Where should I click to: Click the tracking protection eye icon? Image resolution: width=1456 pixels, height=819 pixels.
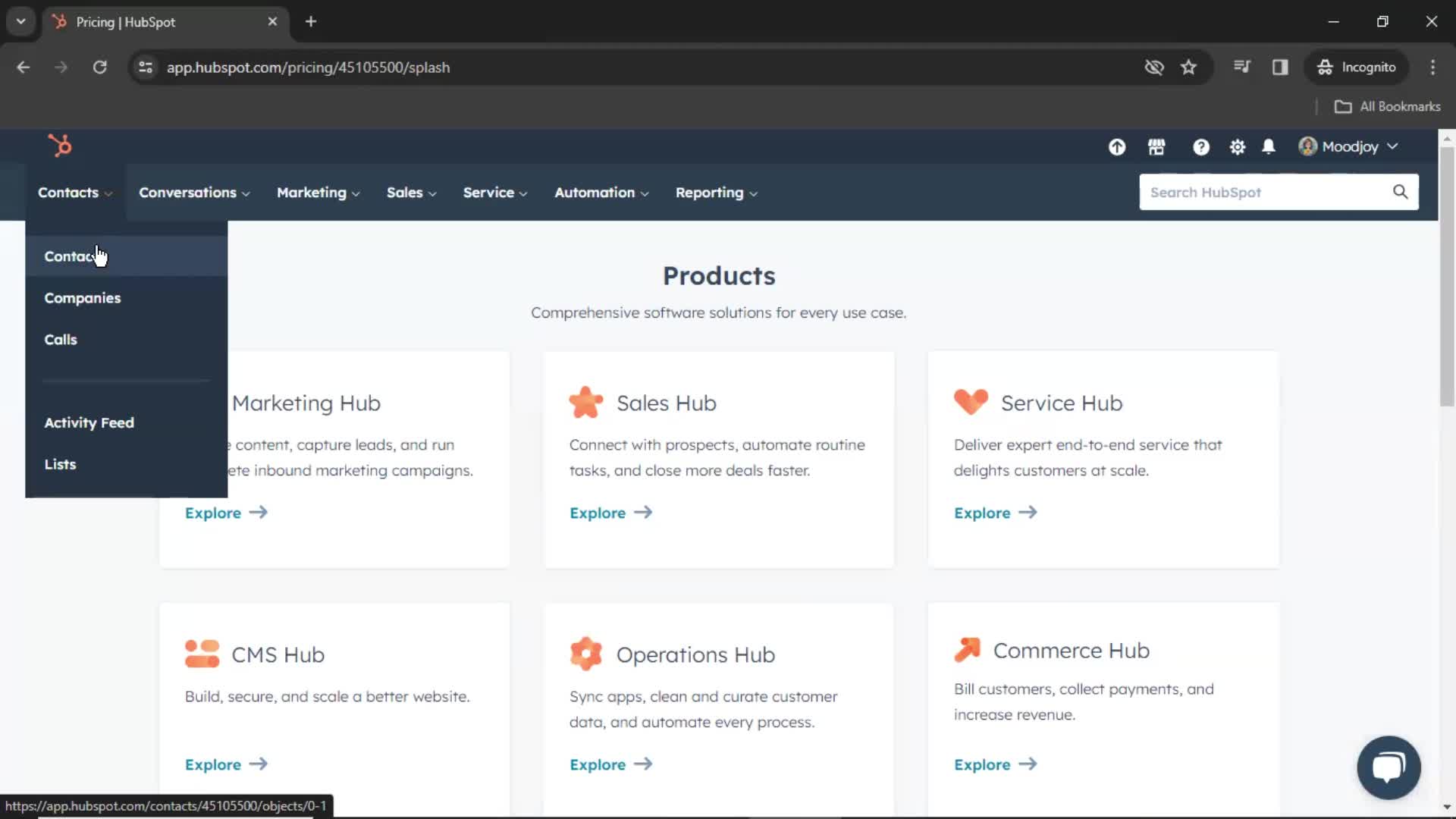pyautogui.click(x=1153, y=67)
